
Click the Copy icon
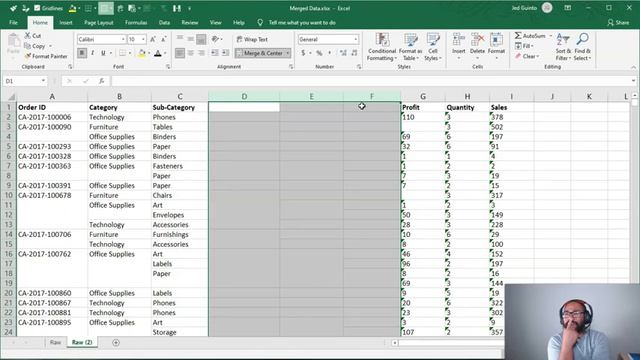point(28,46)
